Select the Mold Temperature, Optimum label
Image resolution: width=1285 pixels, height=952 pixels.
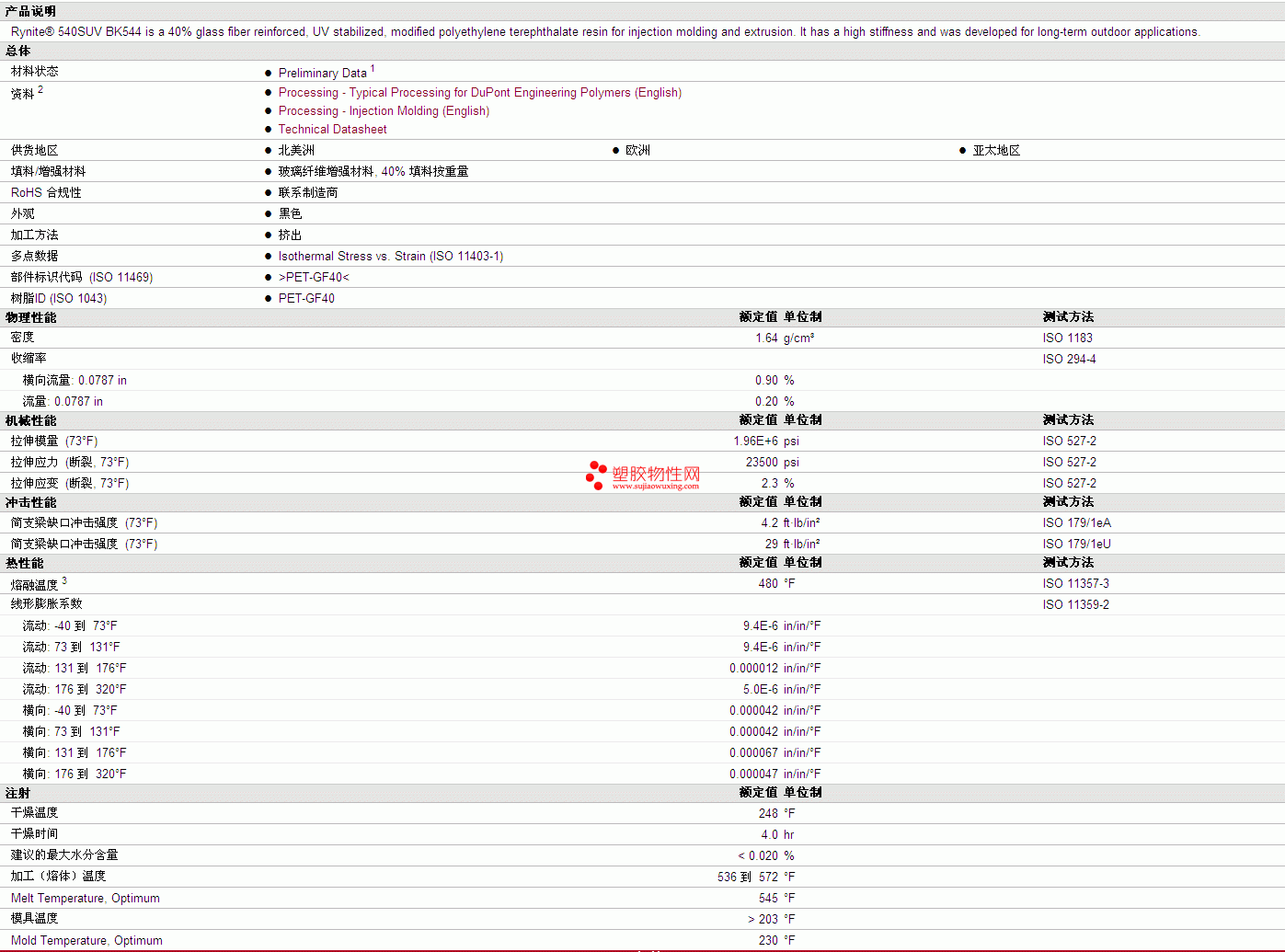pos(86,941)
